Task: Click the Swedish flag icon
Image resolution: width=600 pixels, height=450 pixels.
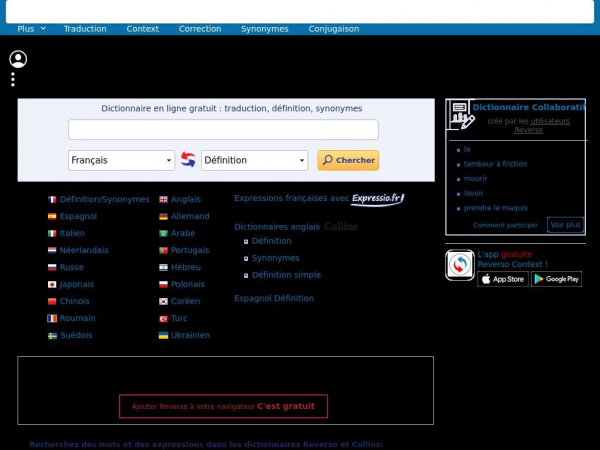Action: [52, 336]
